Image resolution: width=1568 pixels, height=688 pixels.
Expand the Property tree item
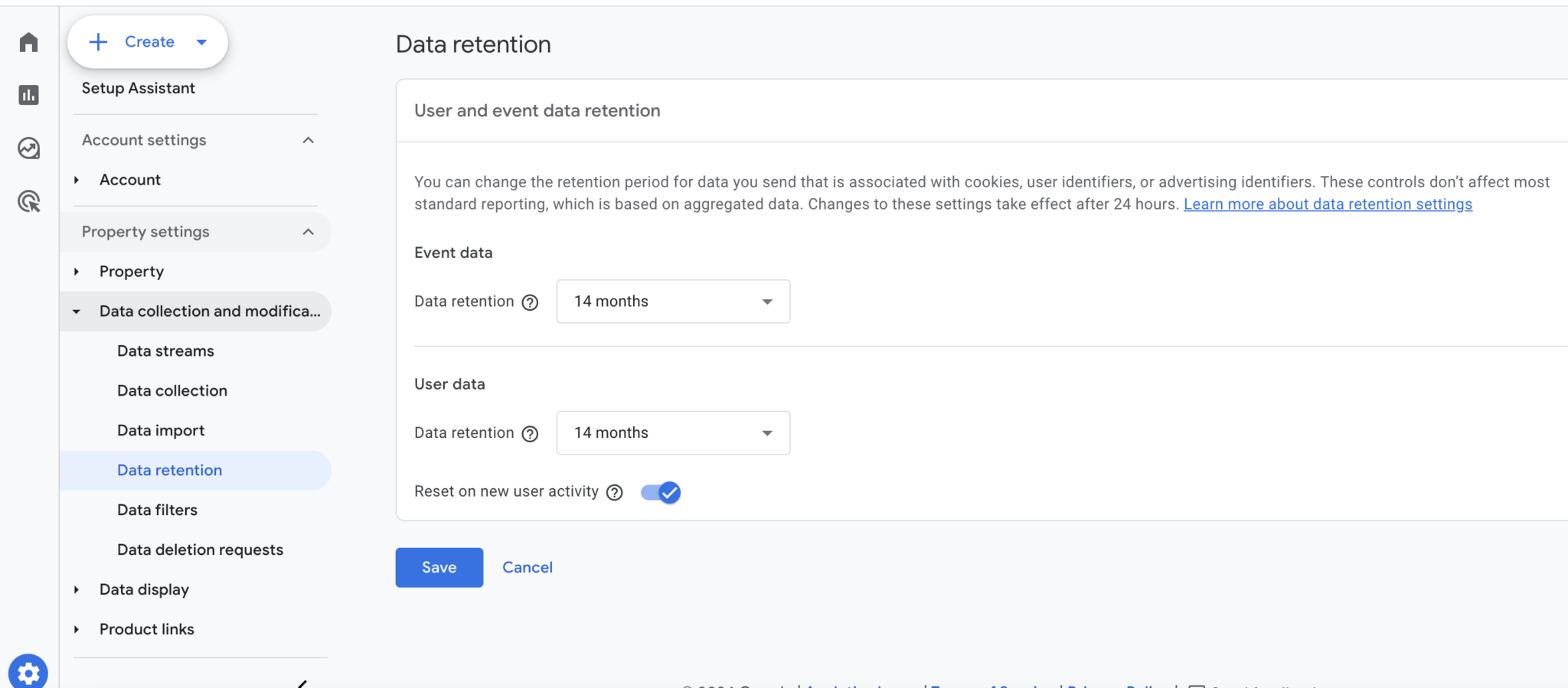(77, 272)
